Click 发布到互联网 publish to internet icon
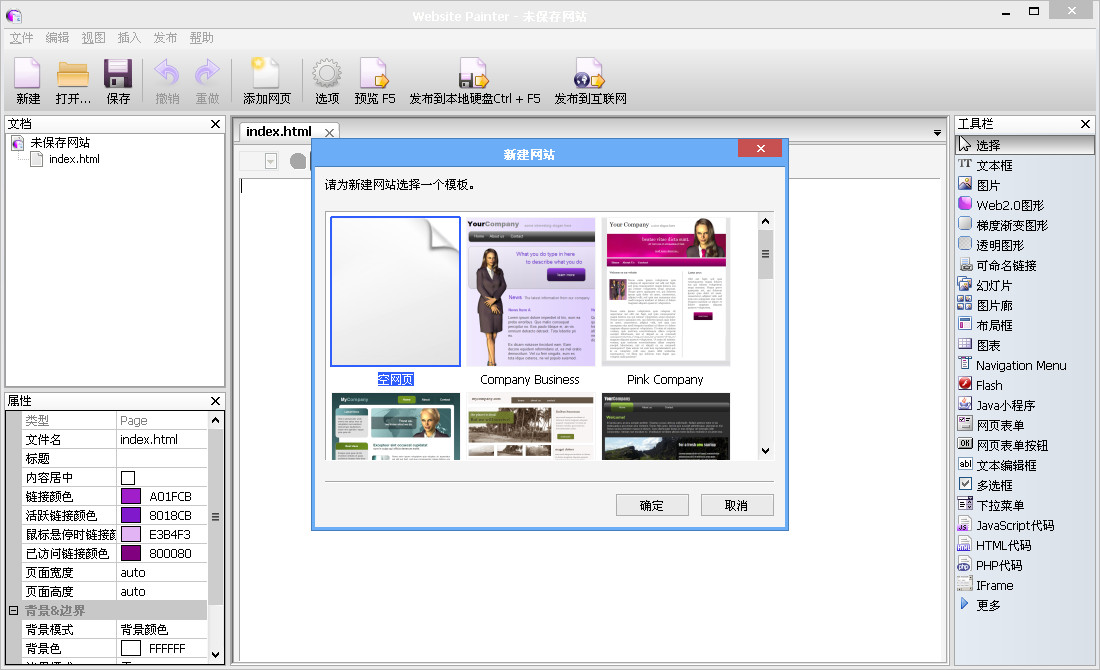 coord(590,75)
